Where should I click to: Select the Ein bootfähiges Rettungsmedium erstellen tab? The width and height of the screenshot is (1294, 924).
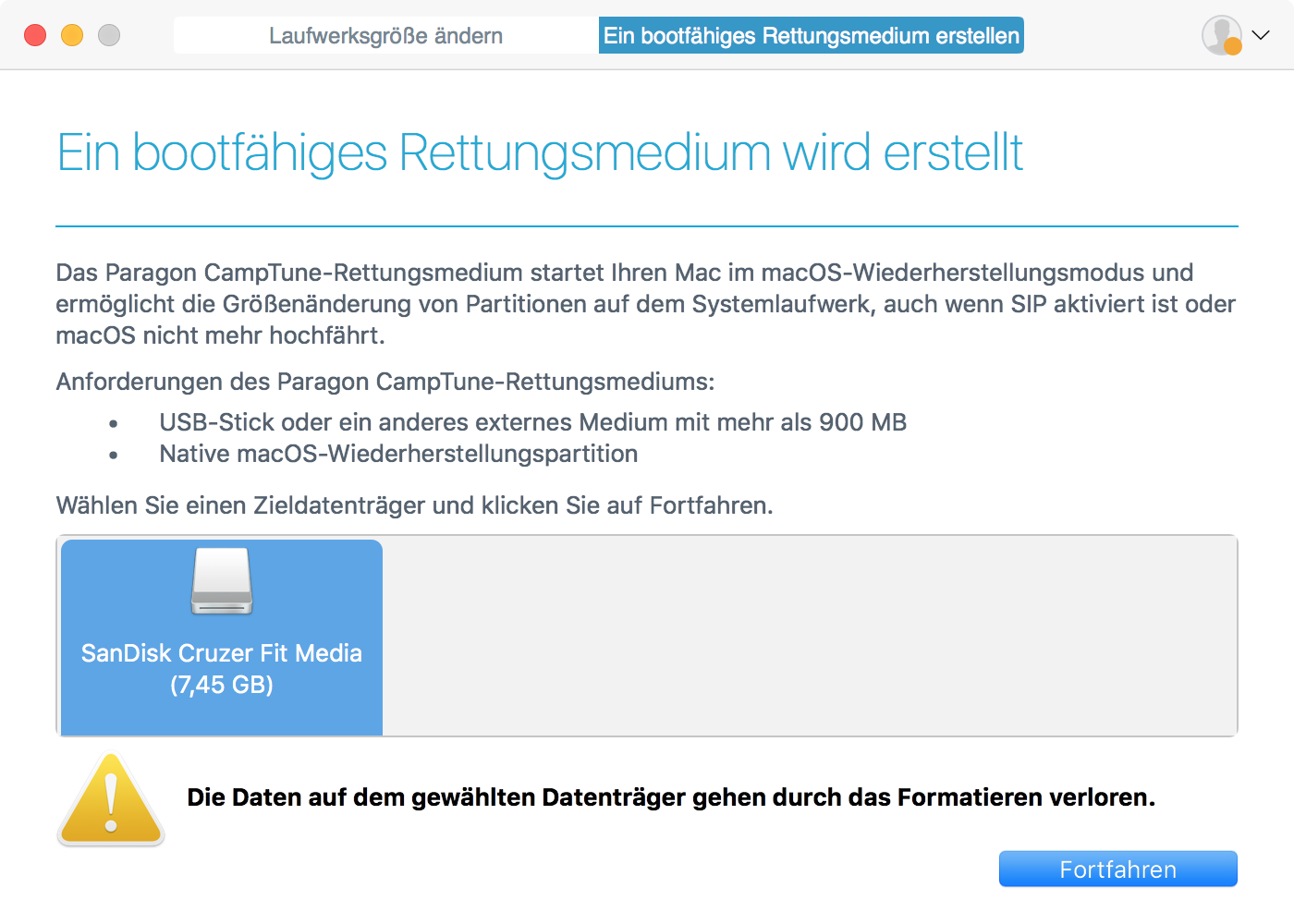(x=811, y=36)
